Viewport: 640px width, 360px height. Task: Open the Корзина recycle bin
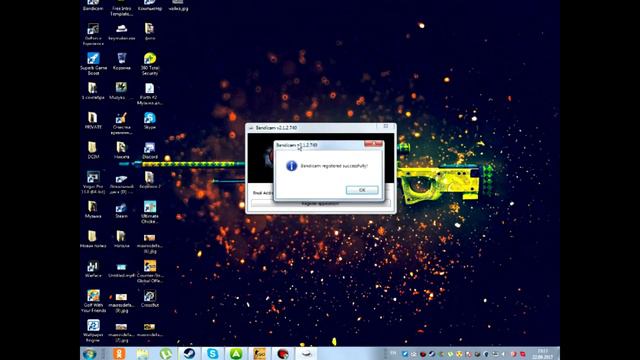click(x=121, y=61)
